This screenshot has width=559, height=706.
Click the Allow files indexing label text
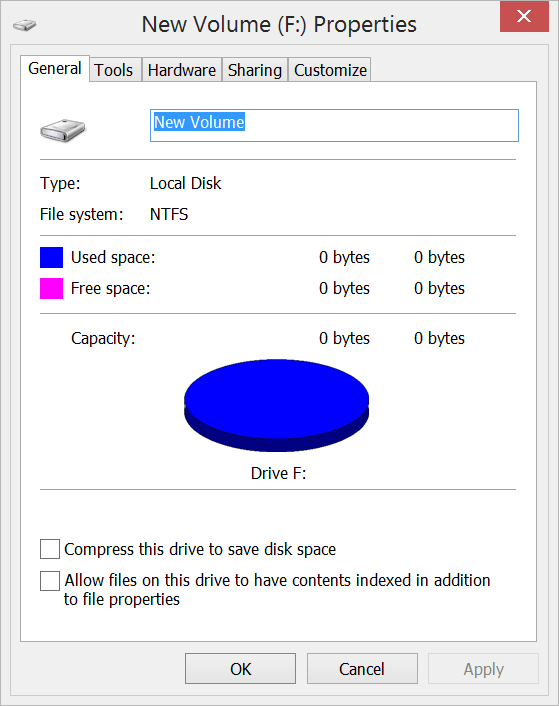[277, 590]
